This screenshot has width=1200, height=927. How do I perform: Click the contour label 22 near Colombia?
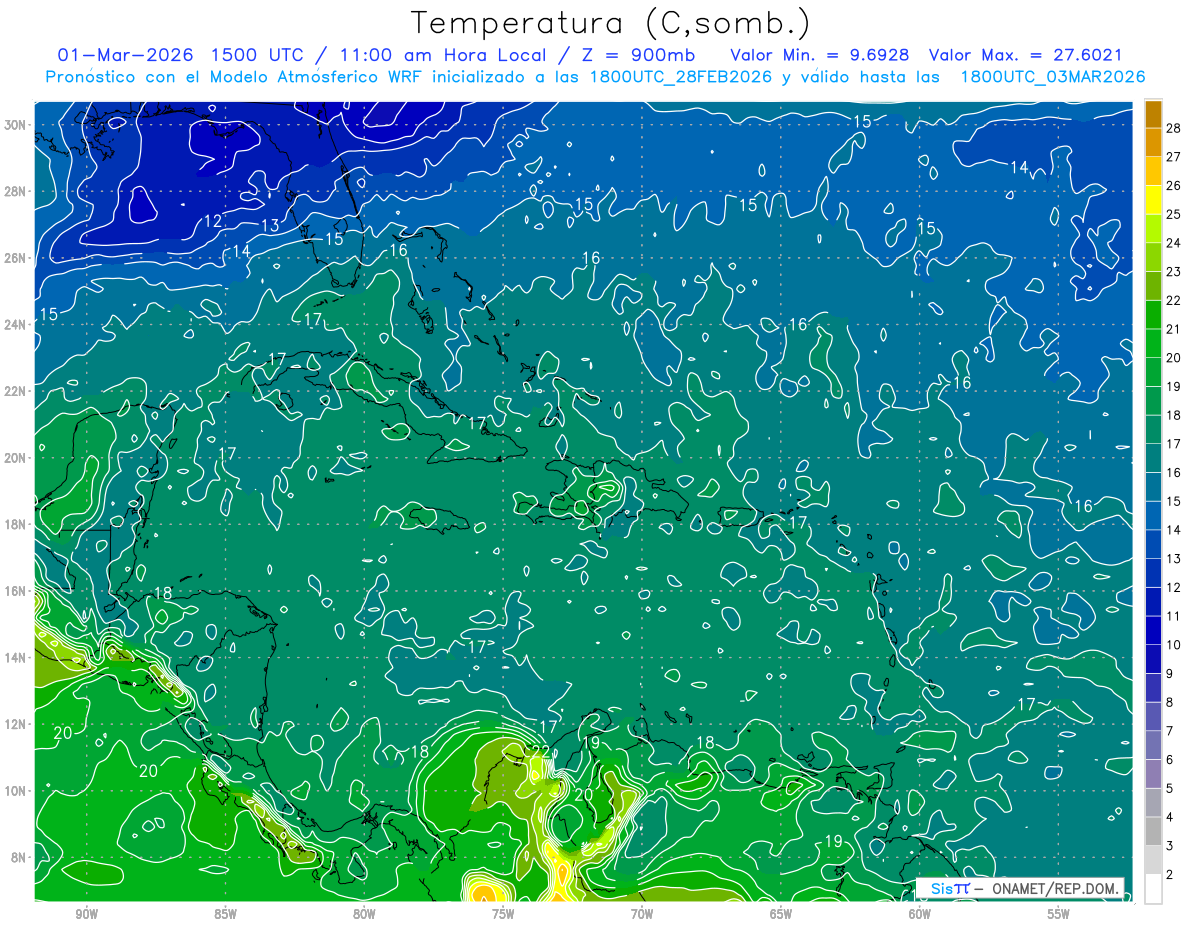[x=540, y=751]
